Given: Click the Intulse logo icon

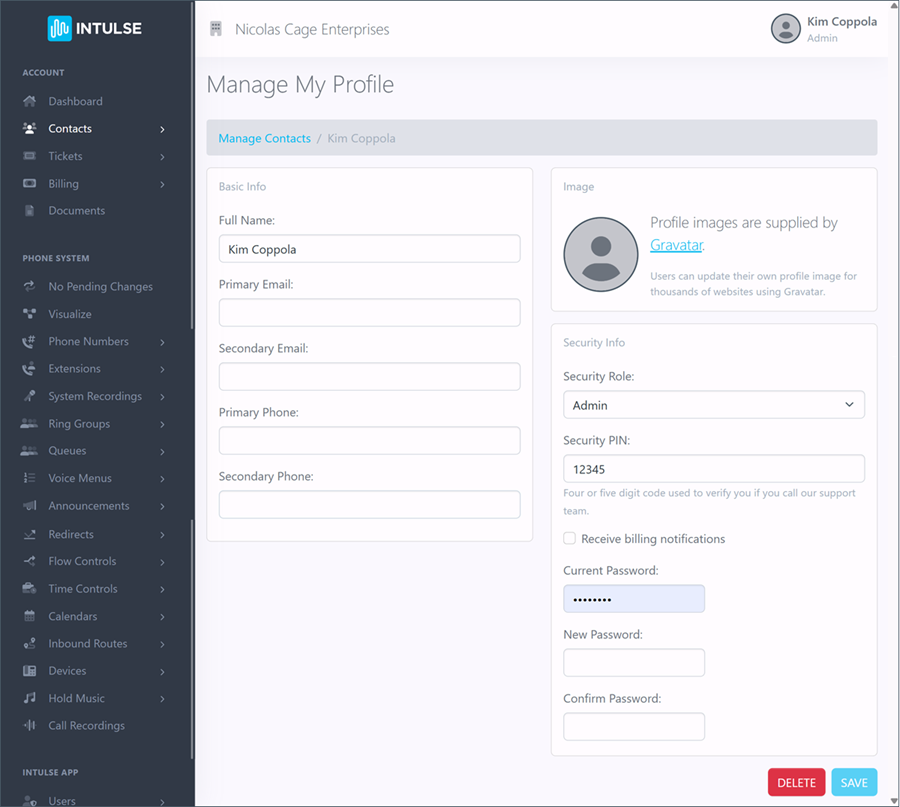Looking at the screenshot, I should [59, 28].
